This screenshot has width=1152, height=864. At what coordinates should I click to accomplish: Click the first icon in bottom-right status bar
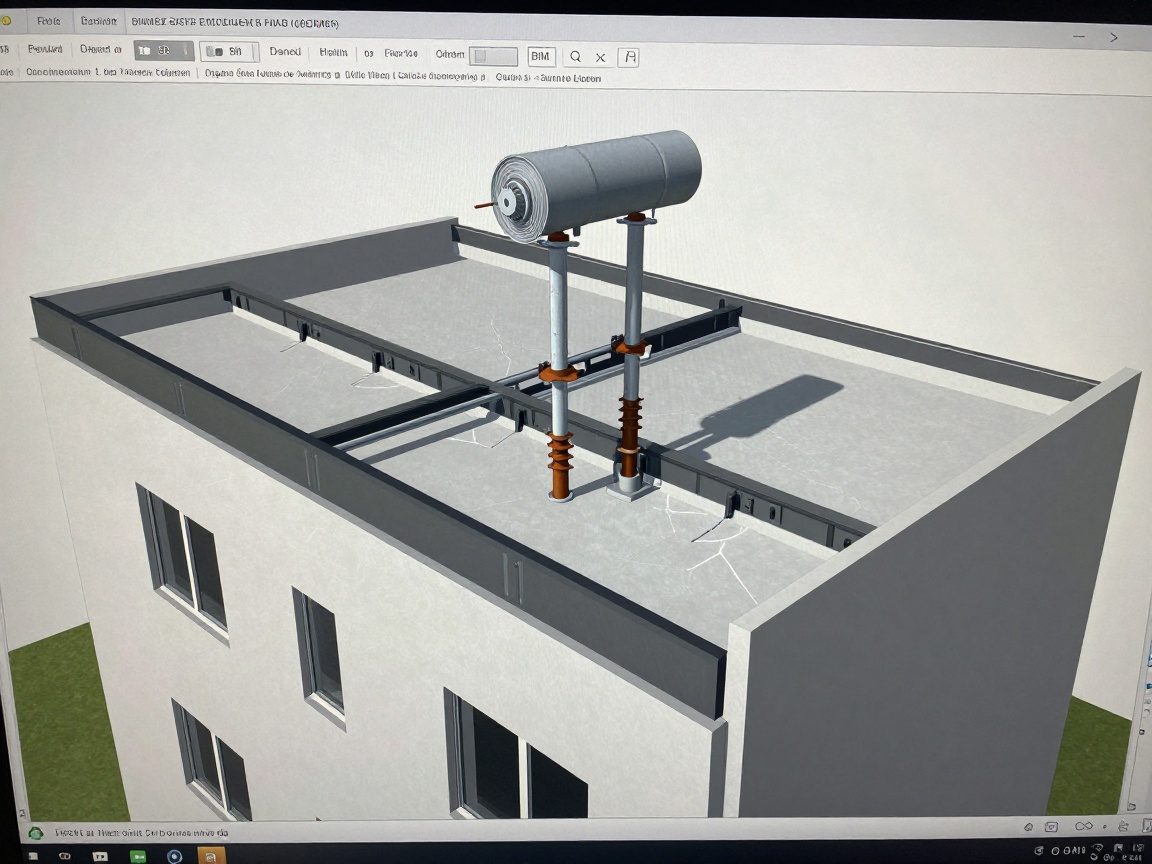[x=1028, y=826]
